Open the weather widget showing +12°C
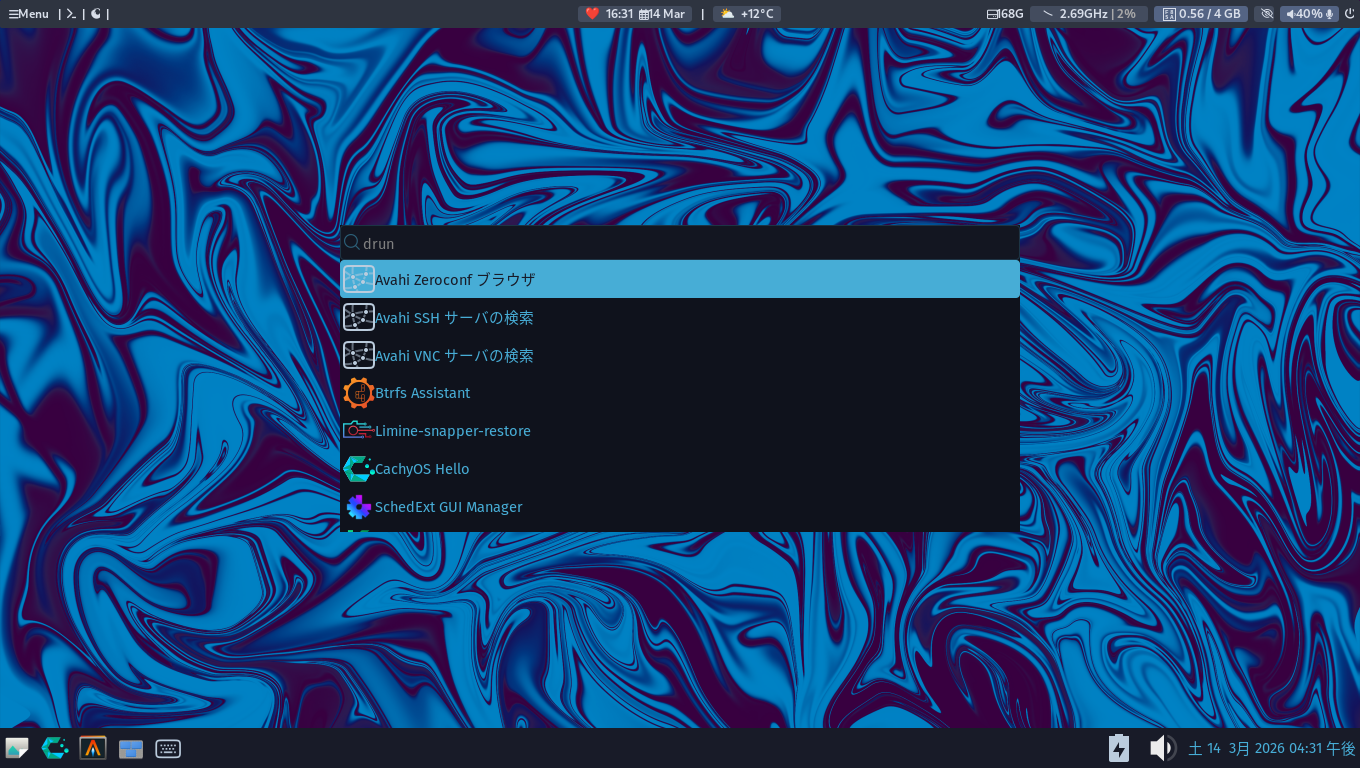1360x768 pixels. 747,14
